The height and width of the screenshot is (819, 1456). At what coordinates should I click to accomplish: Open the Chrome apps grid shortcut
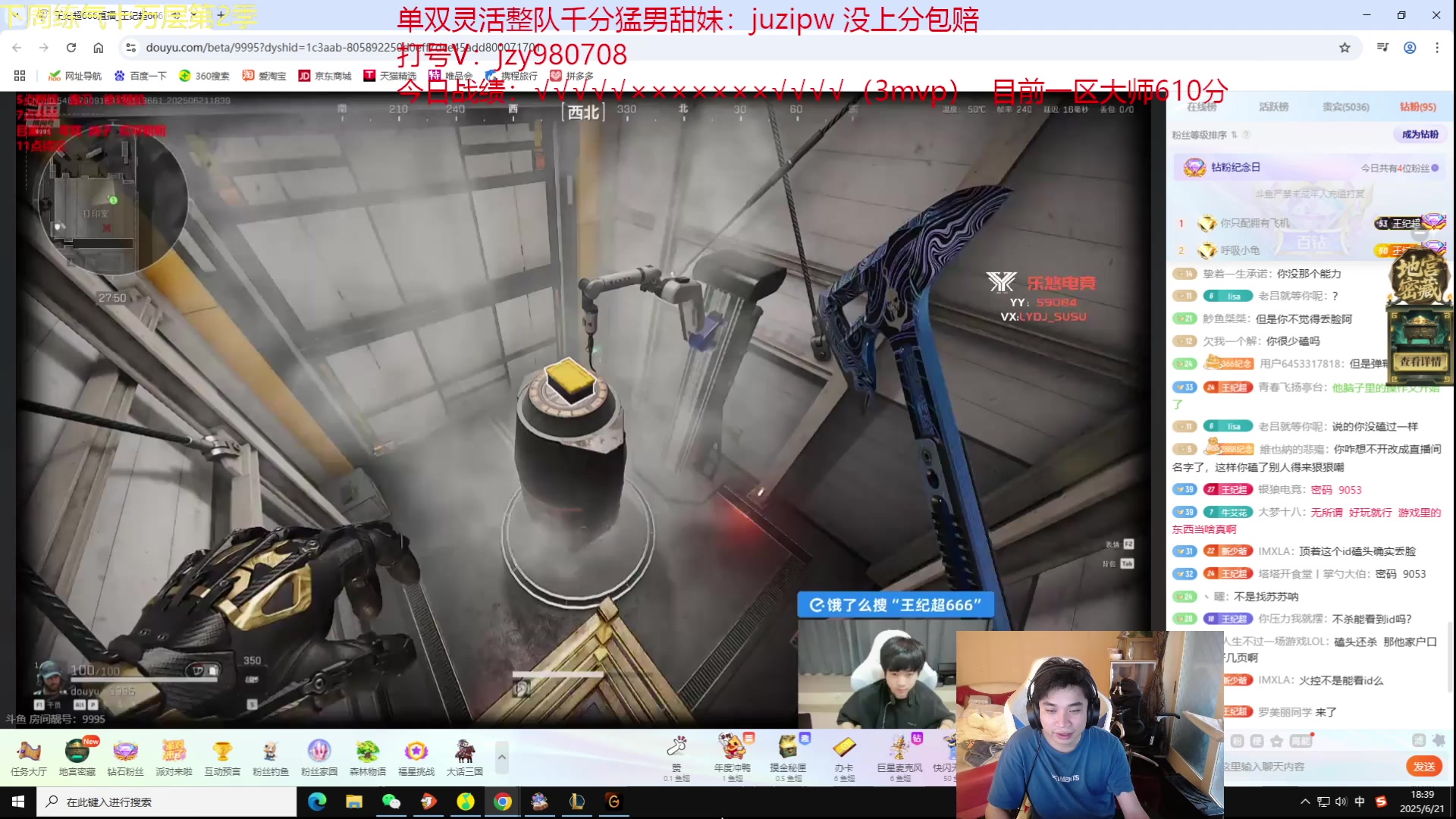pos(20,76)
